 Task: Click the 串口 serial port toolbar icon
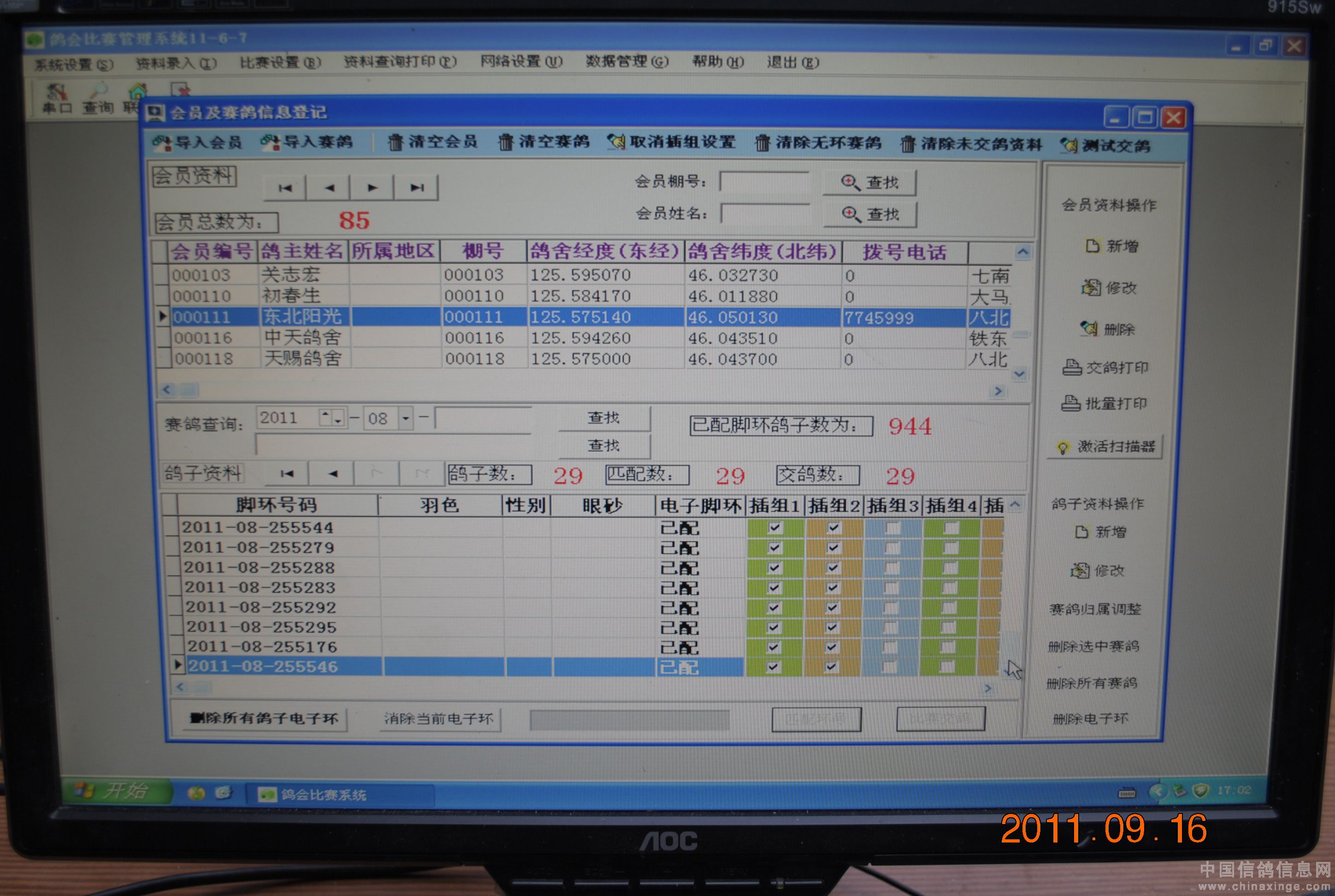pos(57,93)
